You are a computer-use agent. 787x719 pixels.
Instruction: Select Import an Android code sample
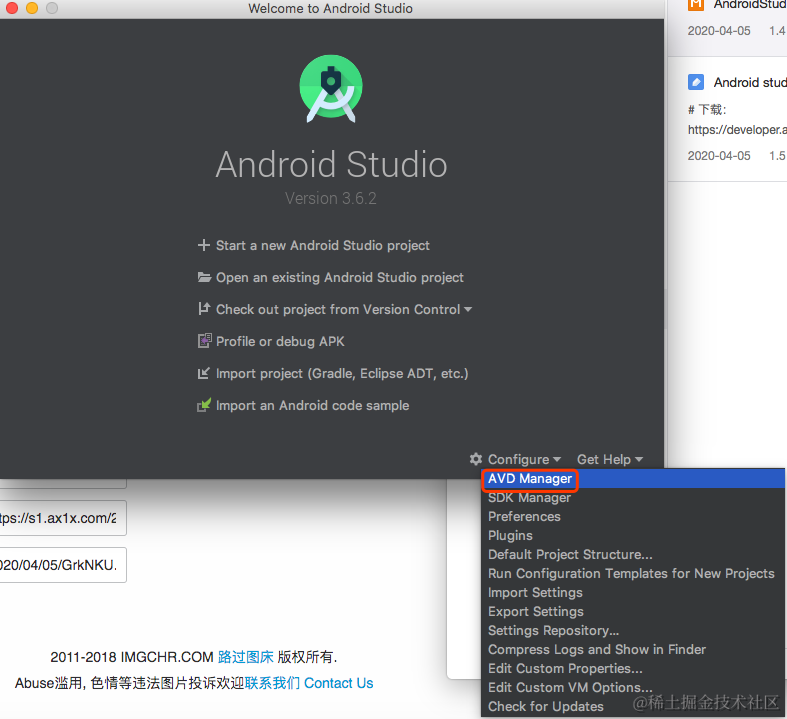[x=312, y=405]
